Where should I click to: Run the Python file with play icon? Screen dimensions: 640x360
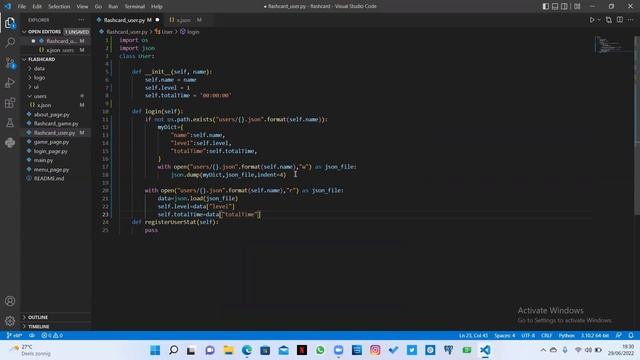[x=592, y=20]
